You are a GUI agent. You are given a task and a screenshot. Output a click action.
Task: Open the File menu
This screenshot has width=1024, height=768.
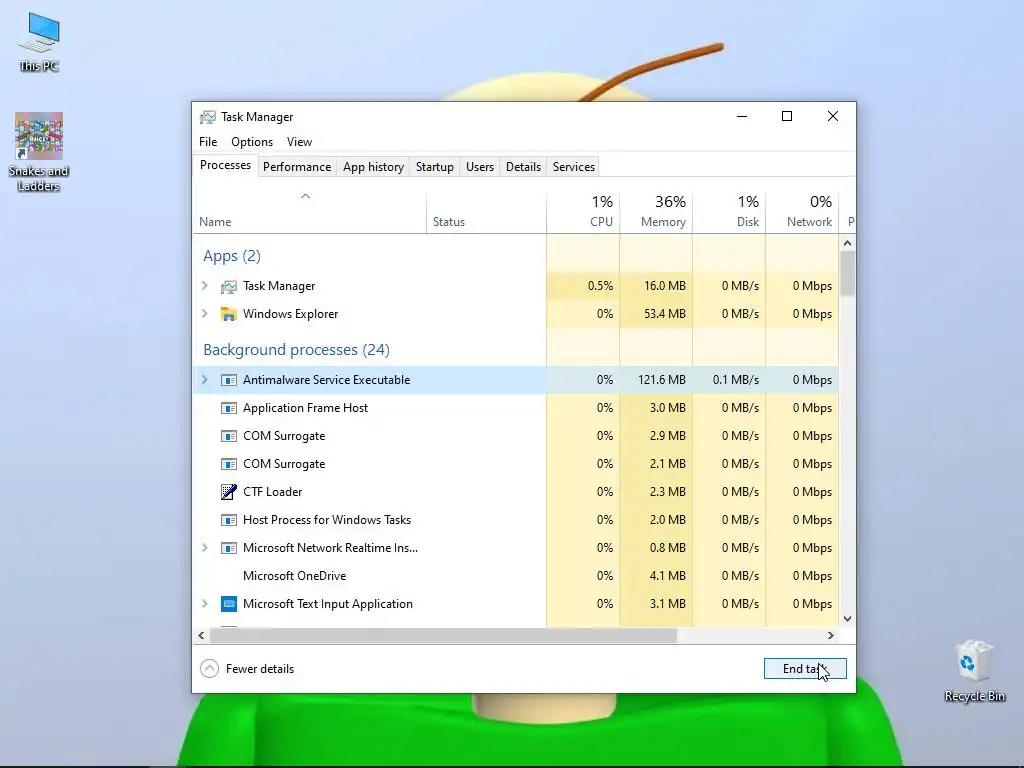point(208,142)
